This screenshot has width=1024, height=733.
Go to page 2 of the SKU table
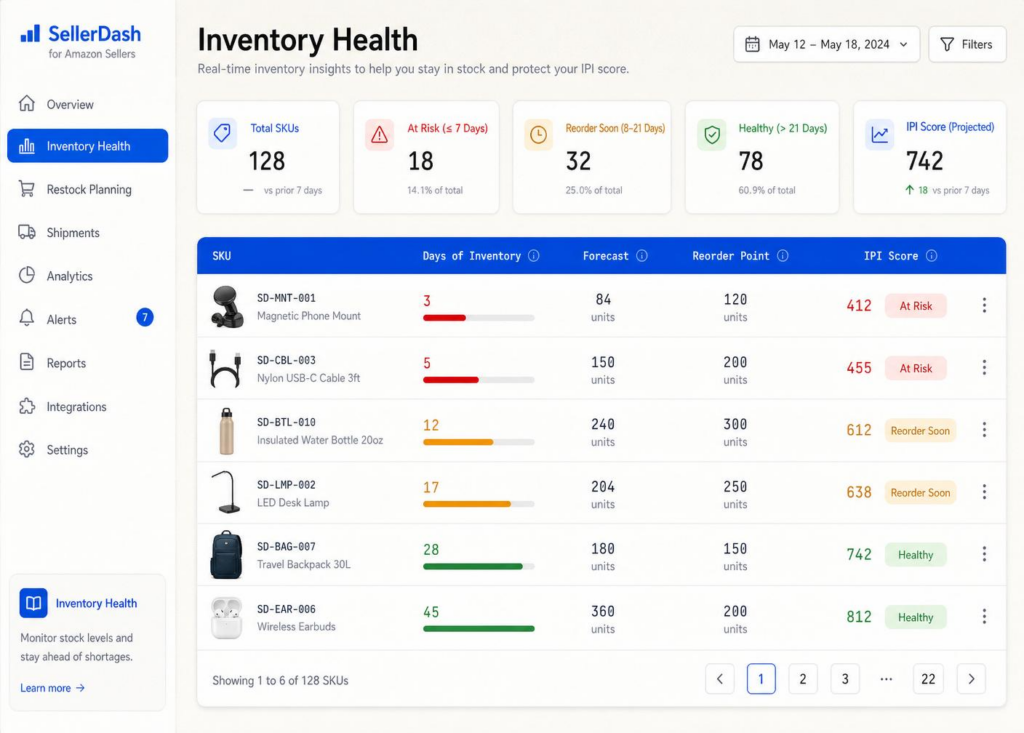[x=803, y=679]
